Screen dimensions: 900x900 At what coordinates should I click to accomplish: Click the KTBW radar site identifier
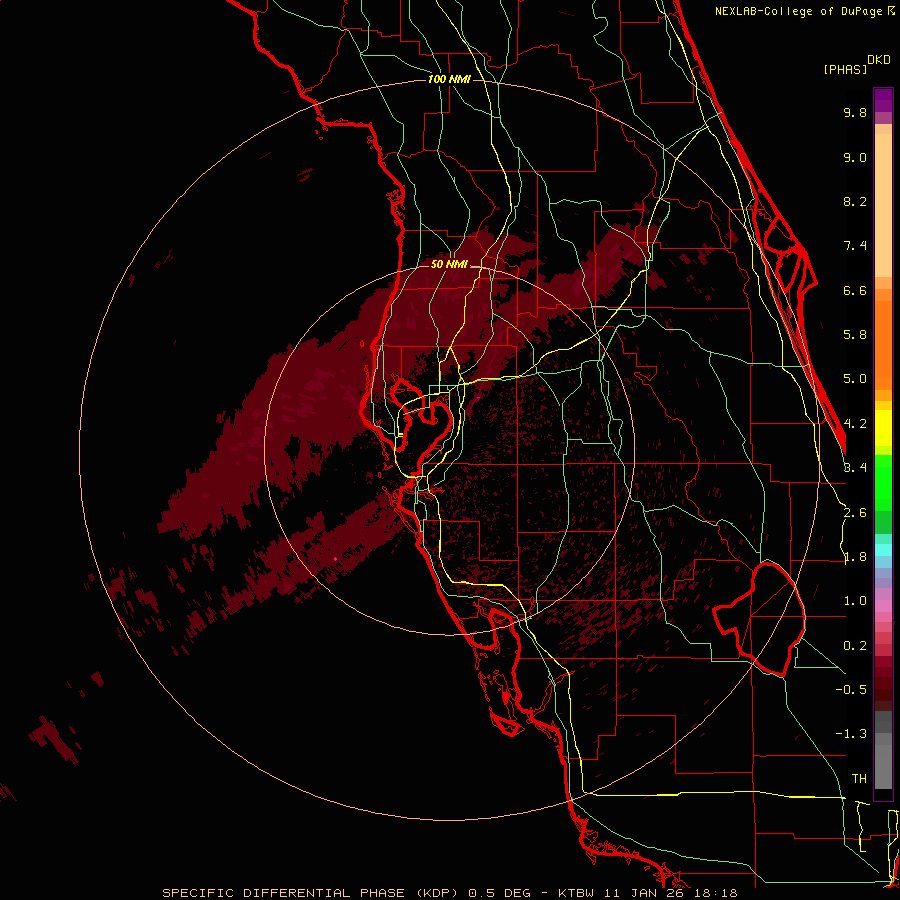(x=577, y=893)
